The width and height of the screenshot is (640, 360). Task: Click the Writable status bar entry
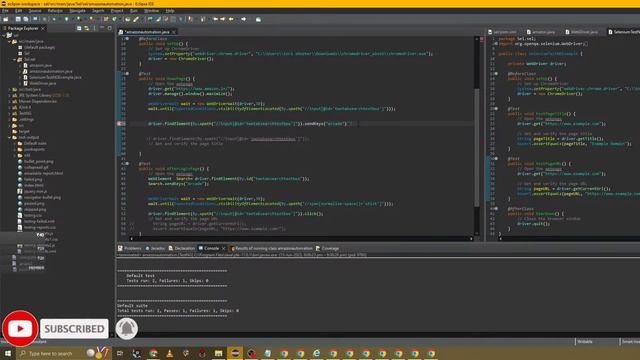585,342
